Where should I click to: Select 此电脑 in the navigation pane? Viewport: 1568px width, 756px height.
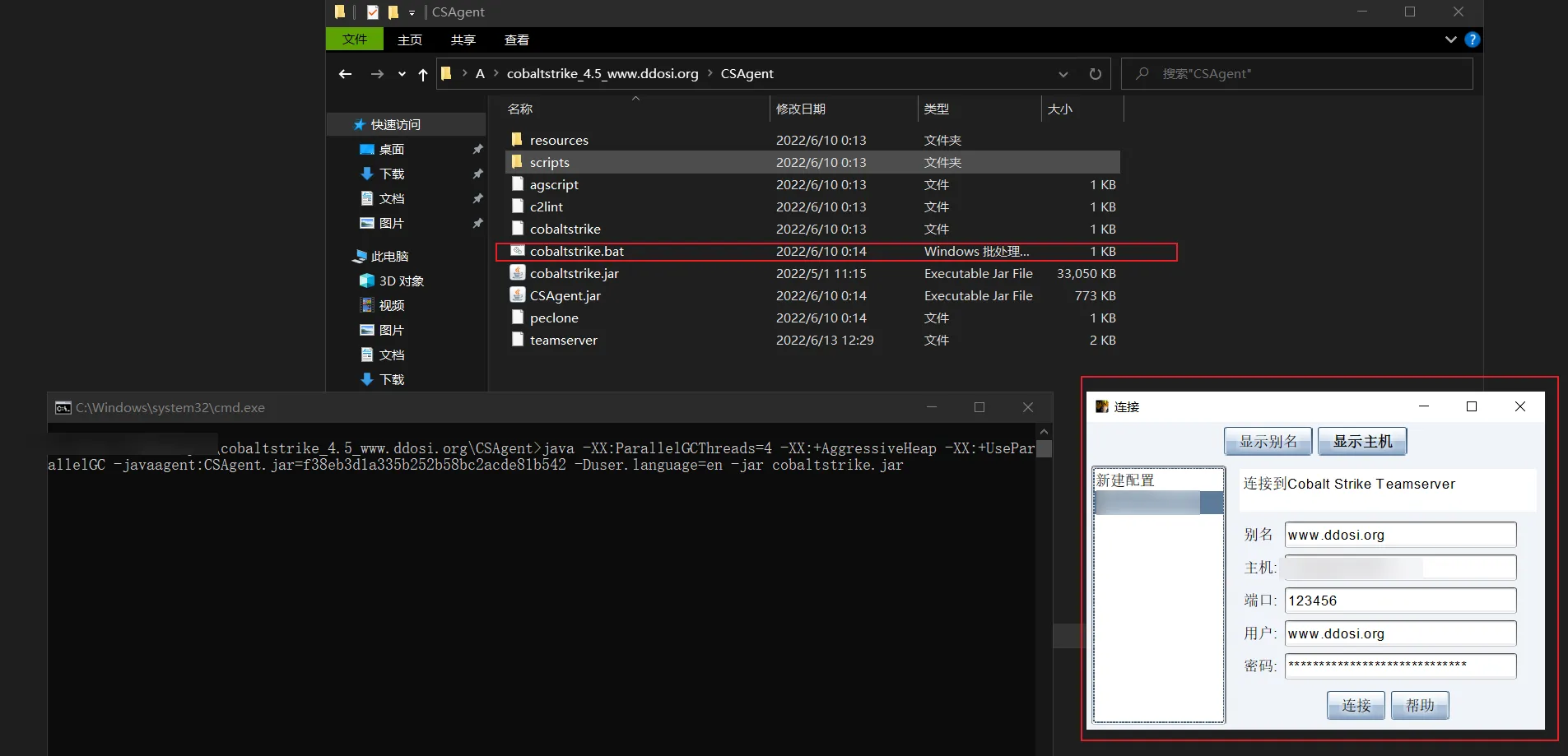[389, 256]
